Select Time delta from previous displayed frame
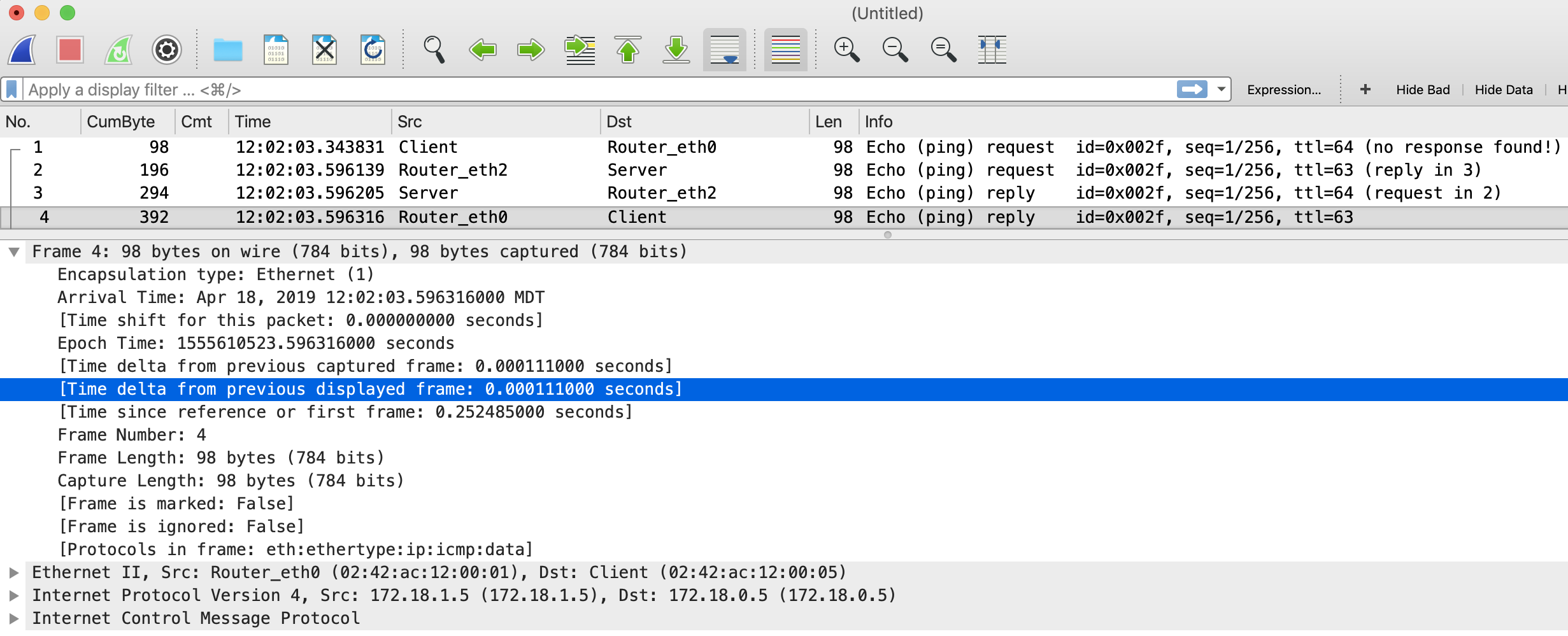Screen dimensions: 1568x636 coord(784,389)
